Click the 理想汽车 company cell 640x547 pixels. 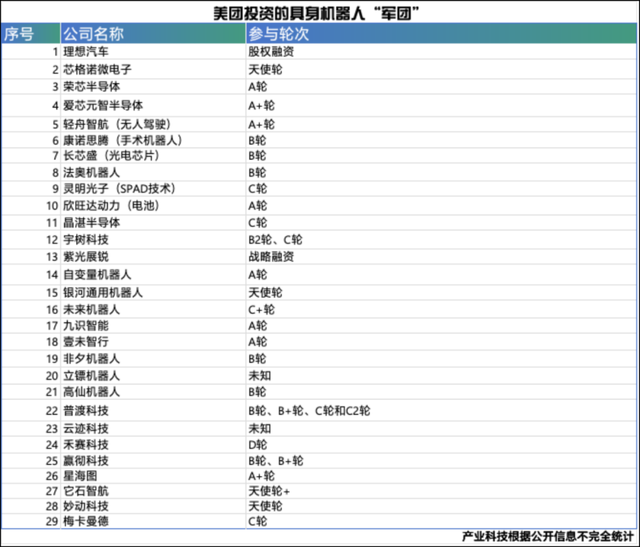point(153,52)
